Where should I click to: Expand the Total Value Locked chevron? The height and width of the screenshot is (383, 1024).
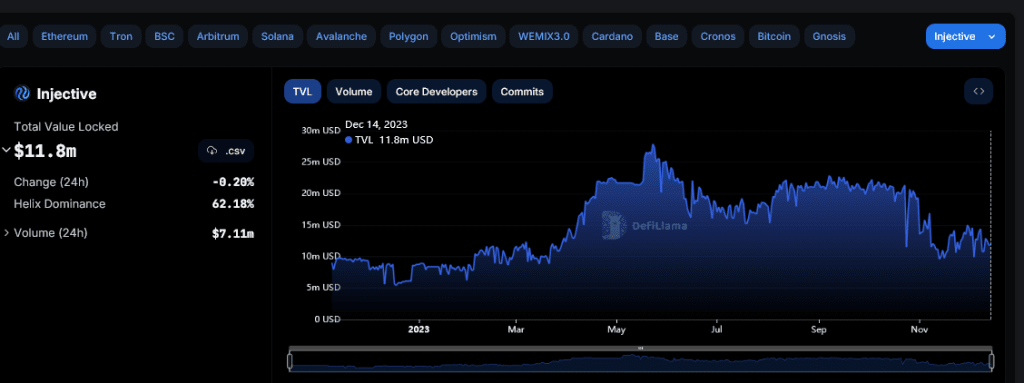click(x=7, y=150)
